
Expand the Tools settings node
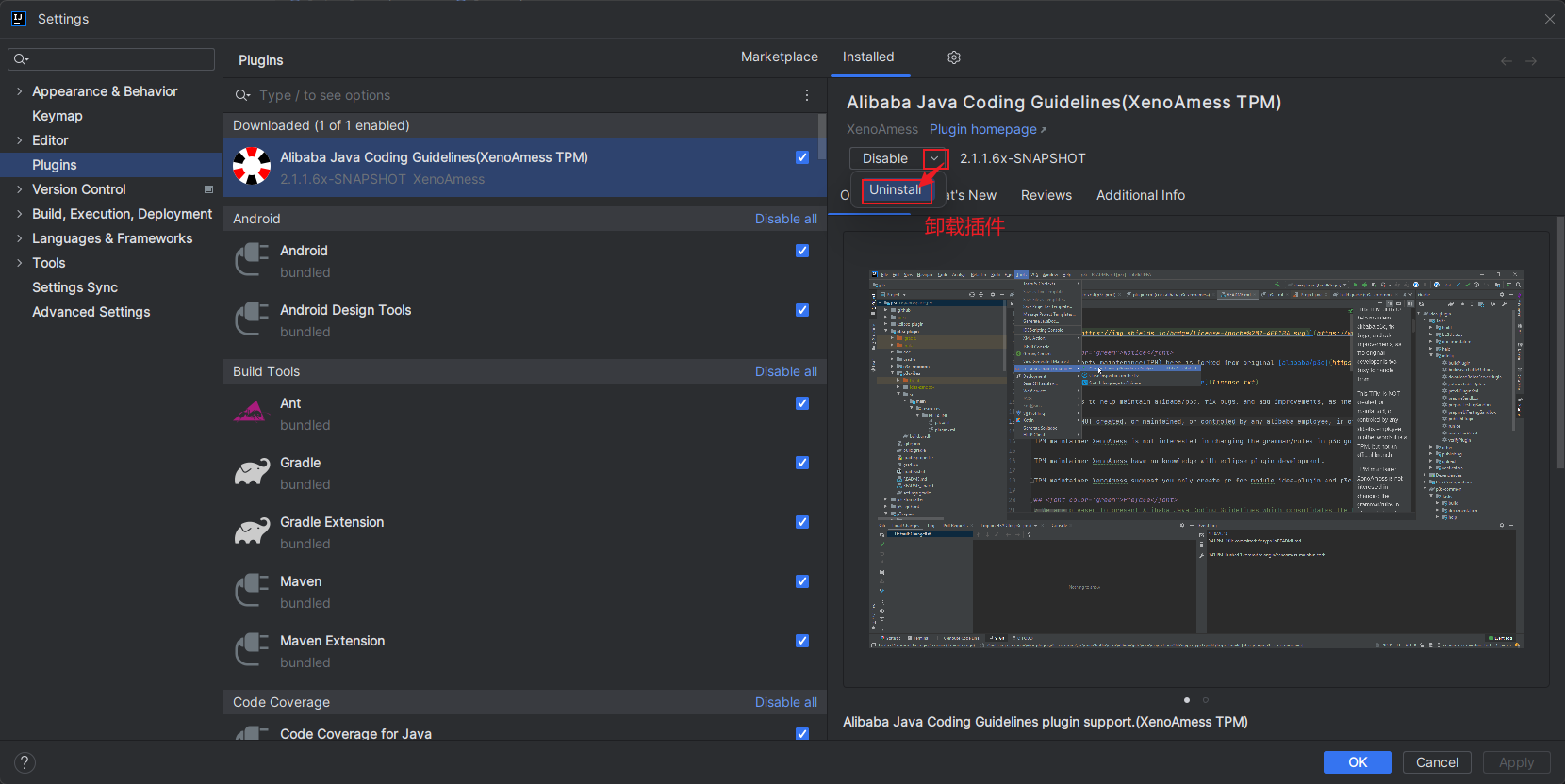19,263
